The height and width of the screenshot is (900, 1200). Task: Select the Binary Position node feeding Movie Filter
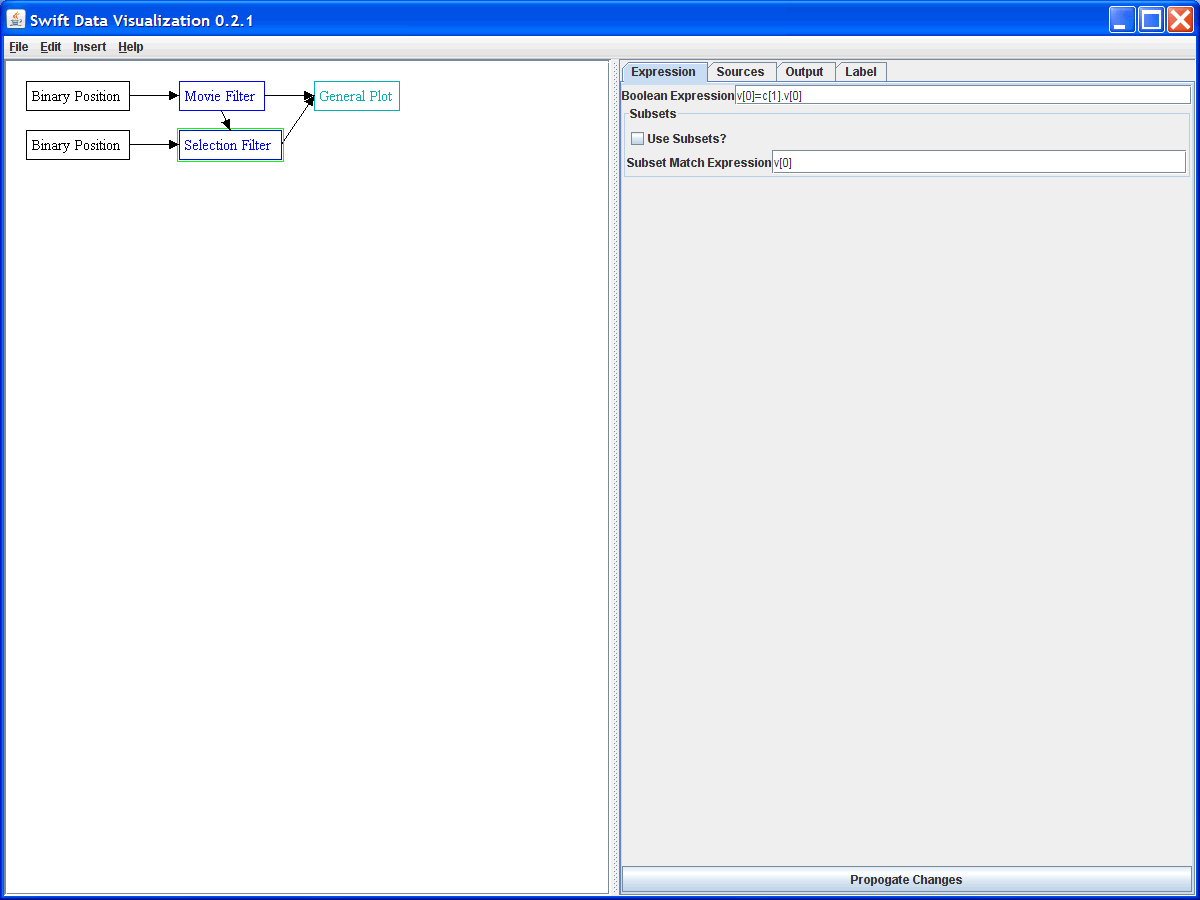click(78, 96)
